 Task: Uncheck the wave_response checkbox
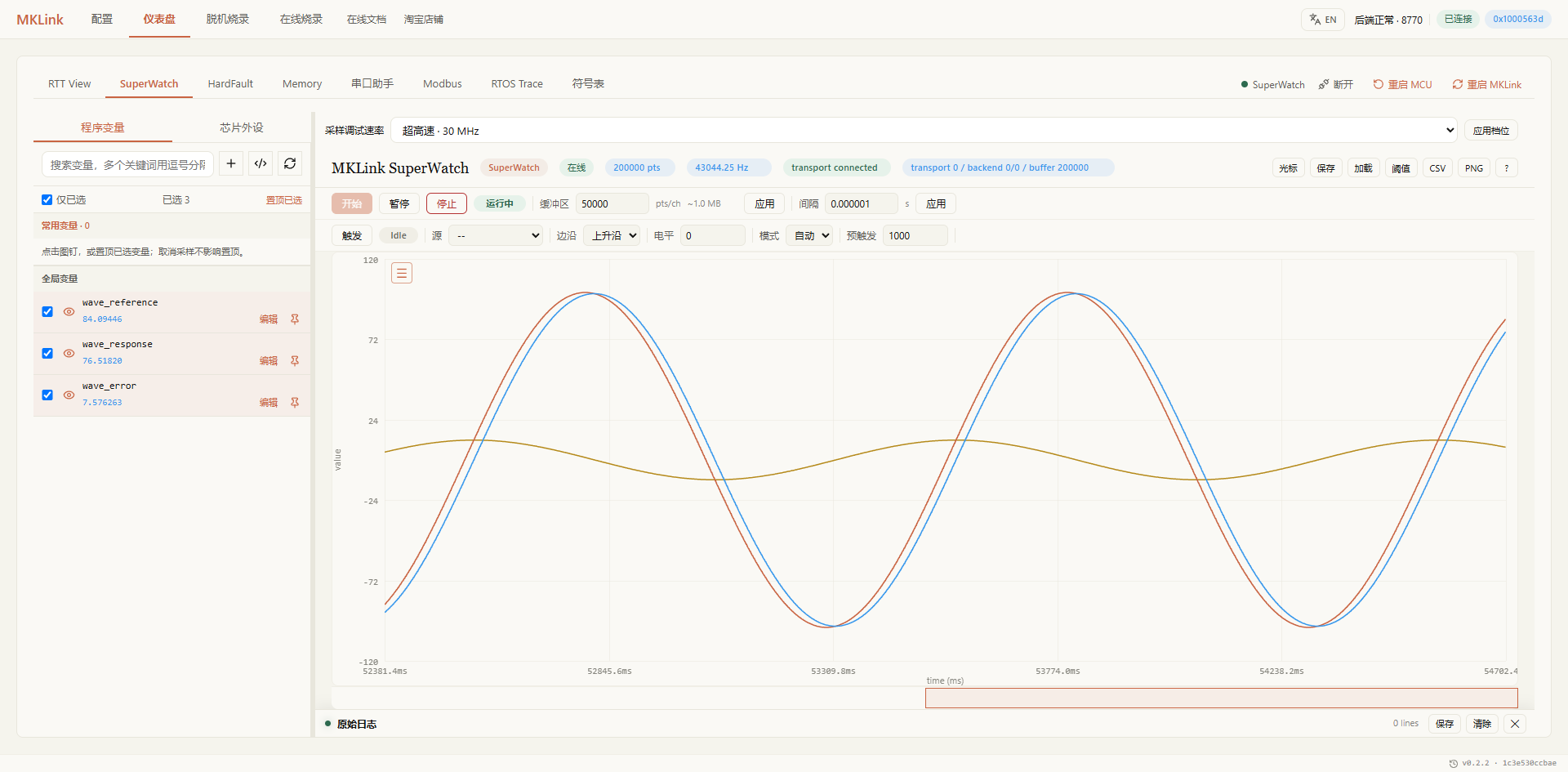(47, 353)
